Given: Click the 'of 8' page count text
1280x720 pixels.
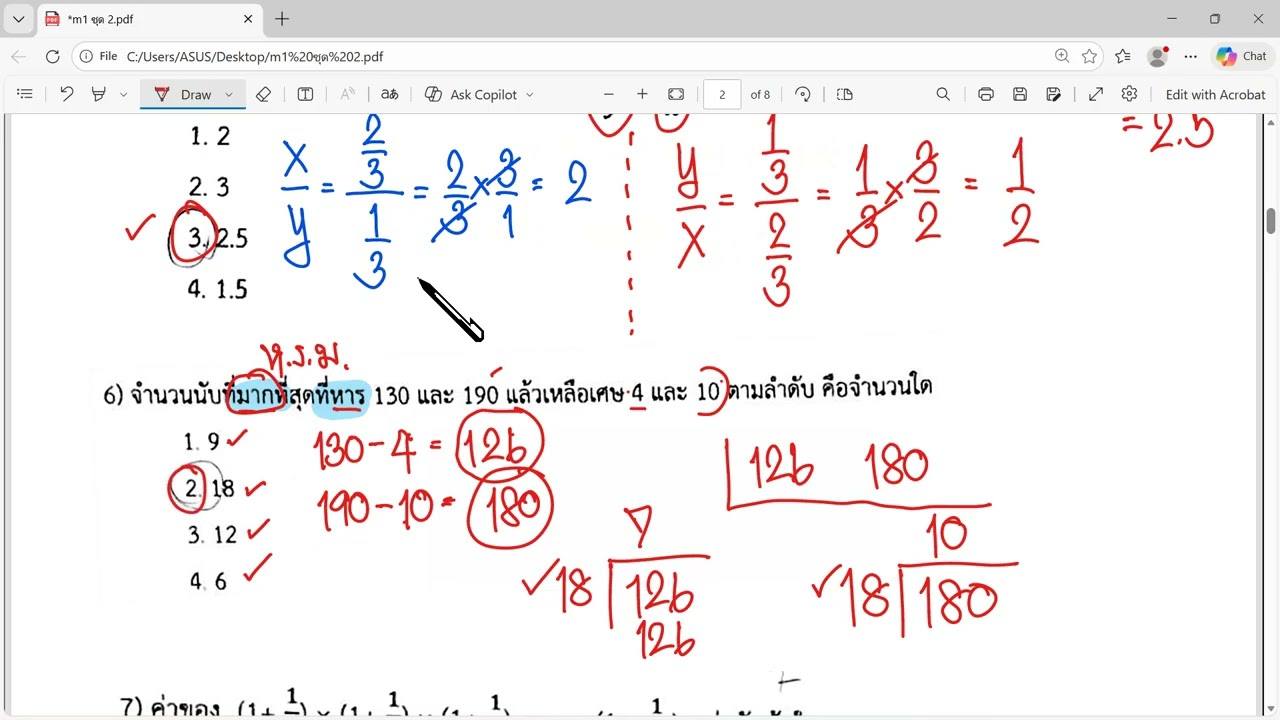Looking at the screenshot, I should tap(760, 94).
